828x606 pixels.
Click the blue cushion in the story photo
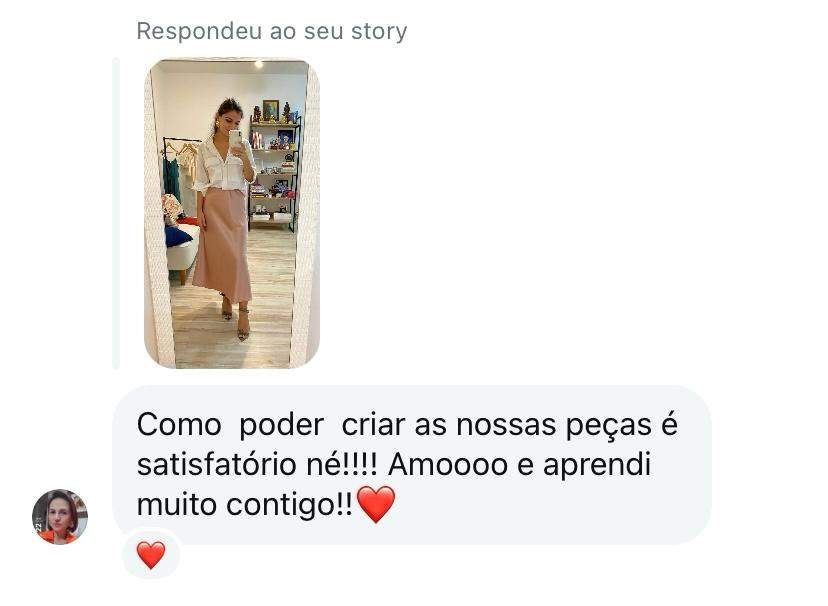click(x=178, y=235)
